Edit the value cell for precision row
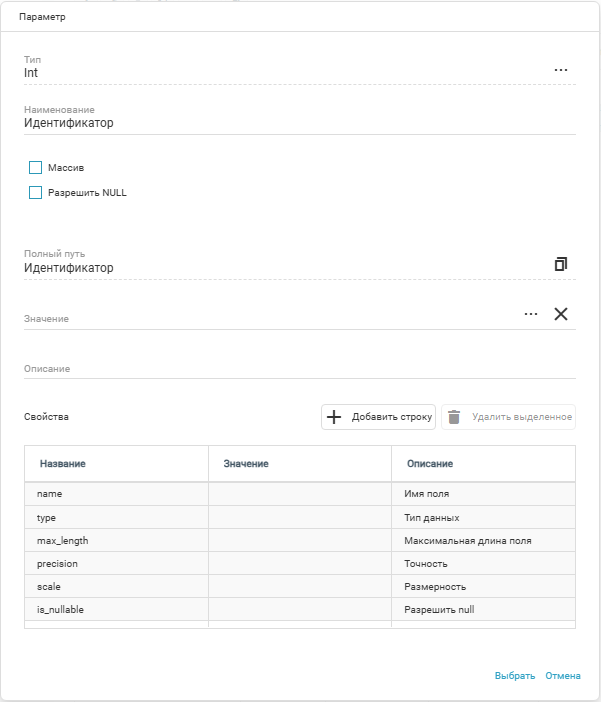The height and width of the screenshot is (702, 601). click(299, 564)
